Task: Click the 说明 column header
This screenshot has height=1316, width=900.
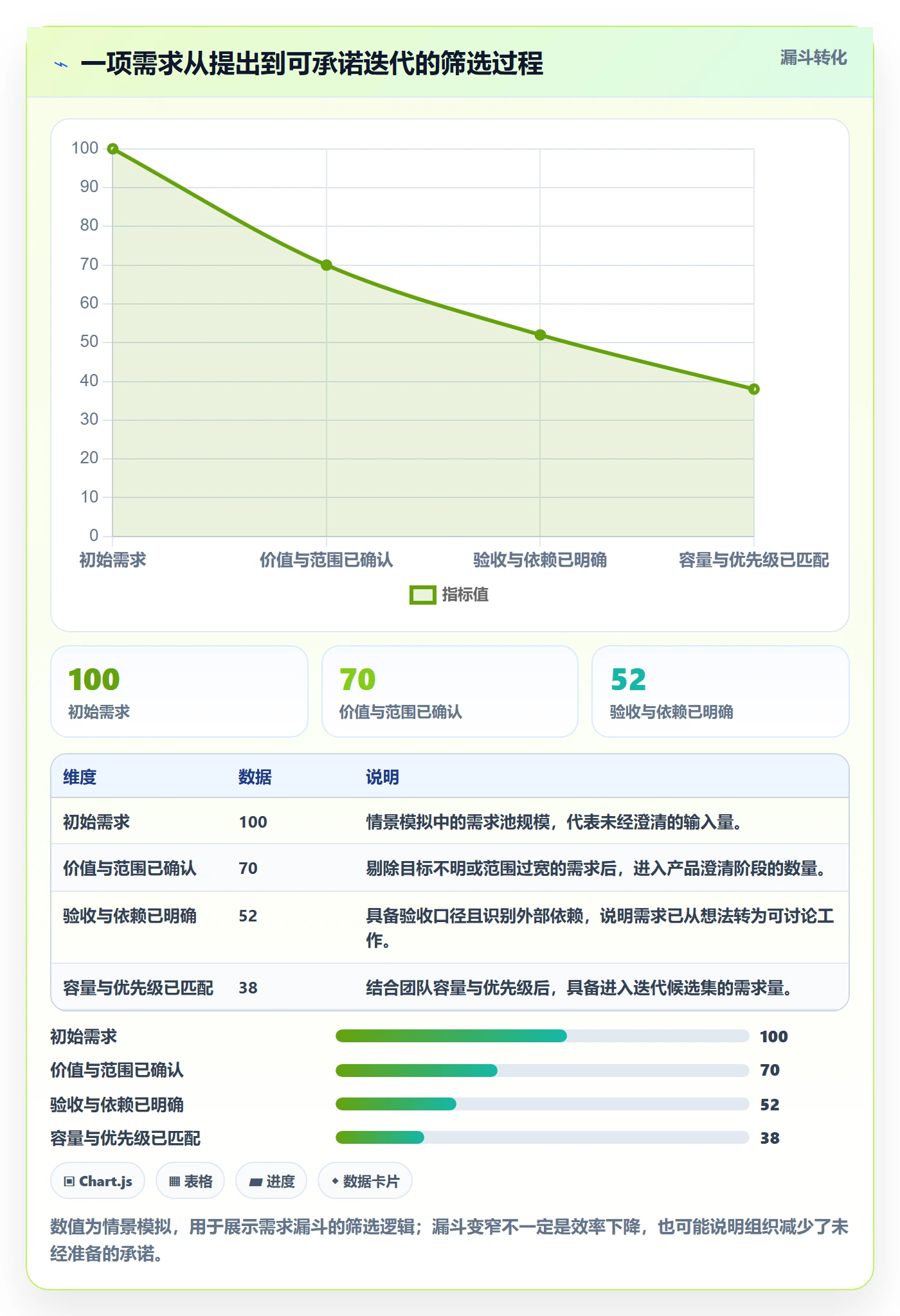Action: coord(382,777)
